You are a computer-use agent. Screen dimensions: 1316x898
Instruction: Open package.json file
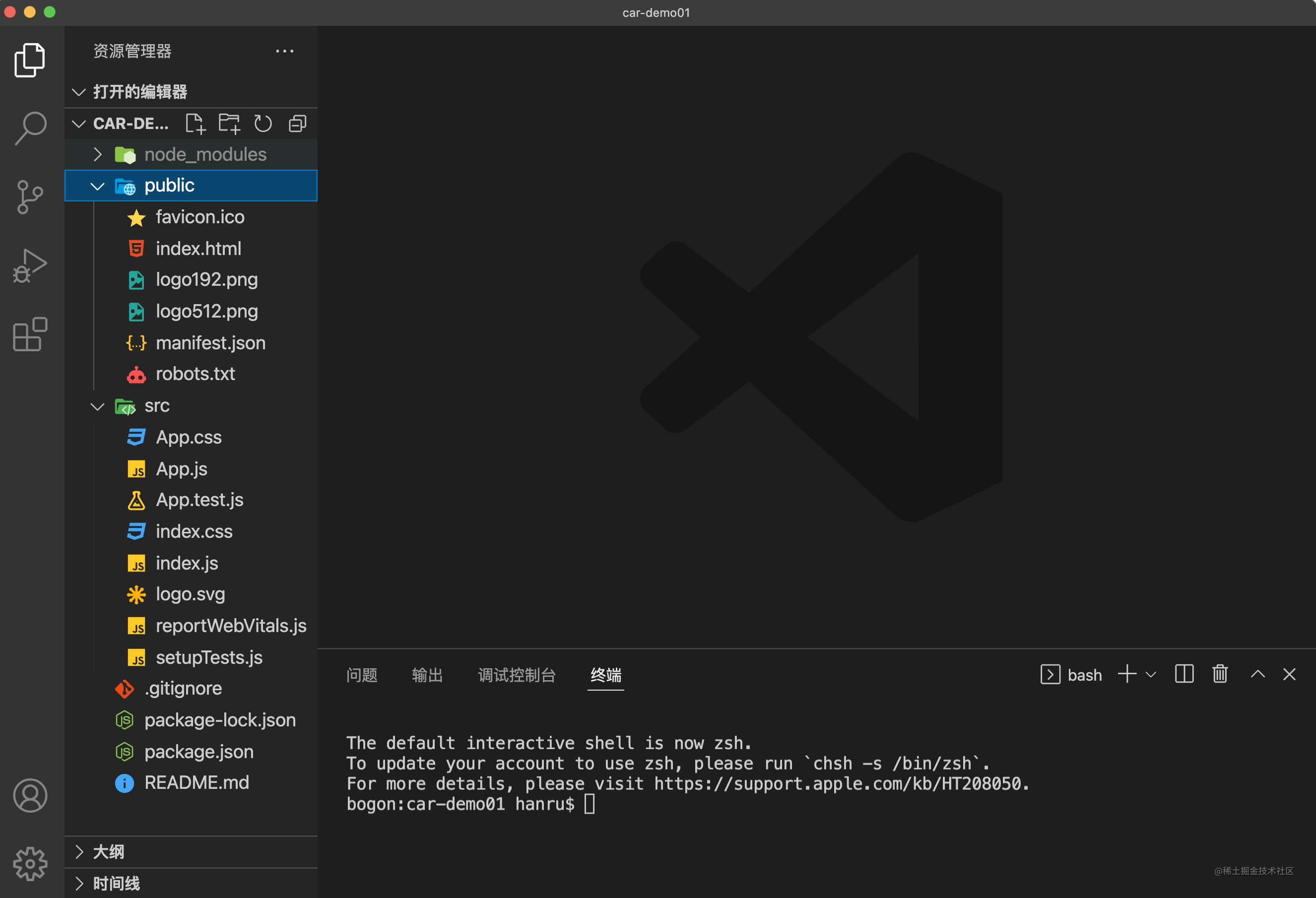coord(191,752)
